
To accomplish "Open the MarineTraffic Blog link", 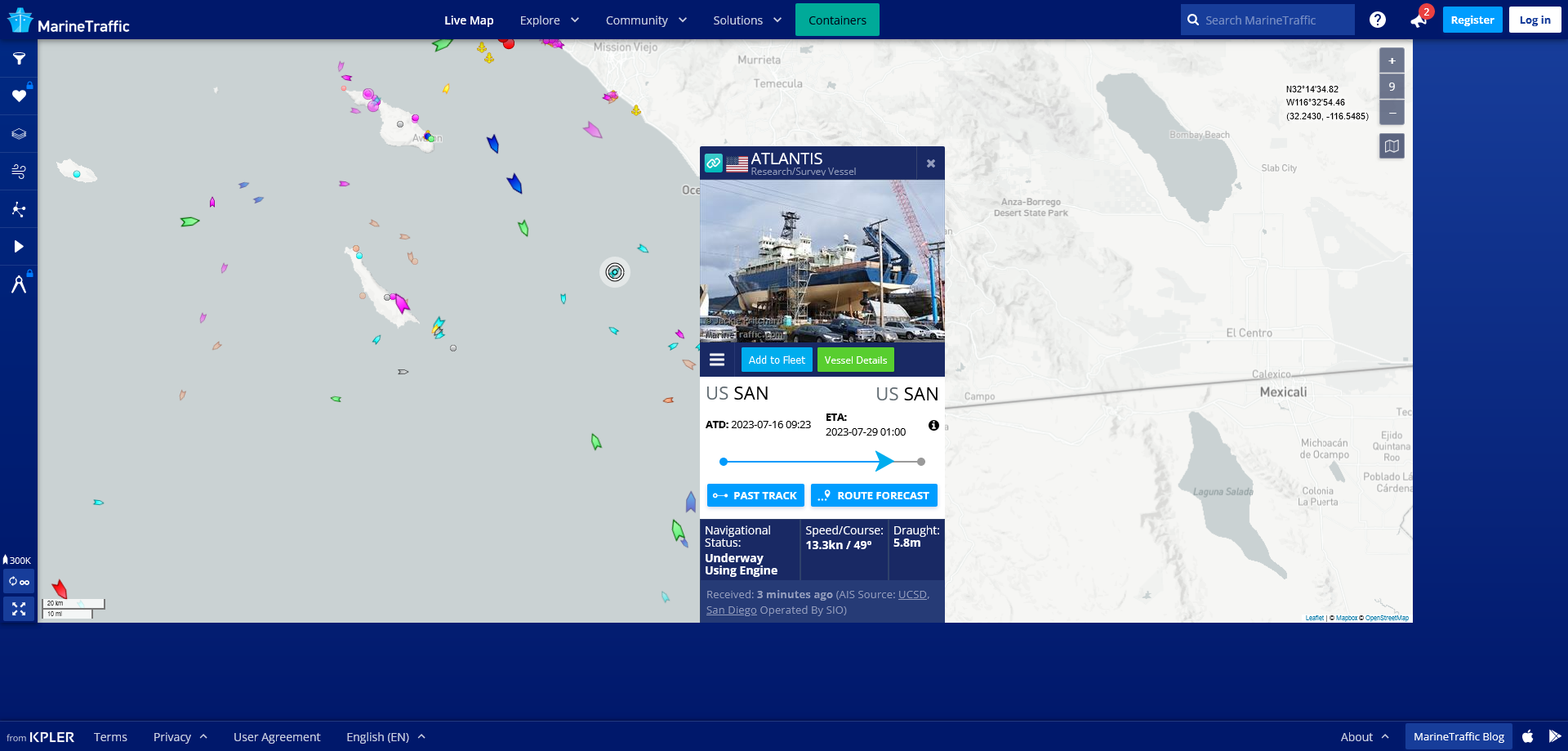I will (1459, 736).
